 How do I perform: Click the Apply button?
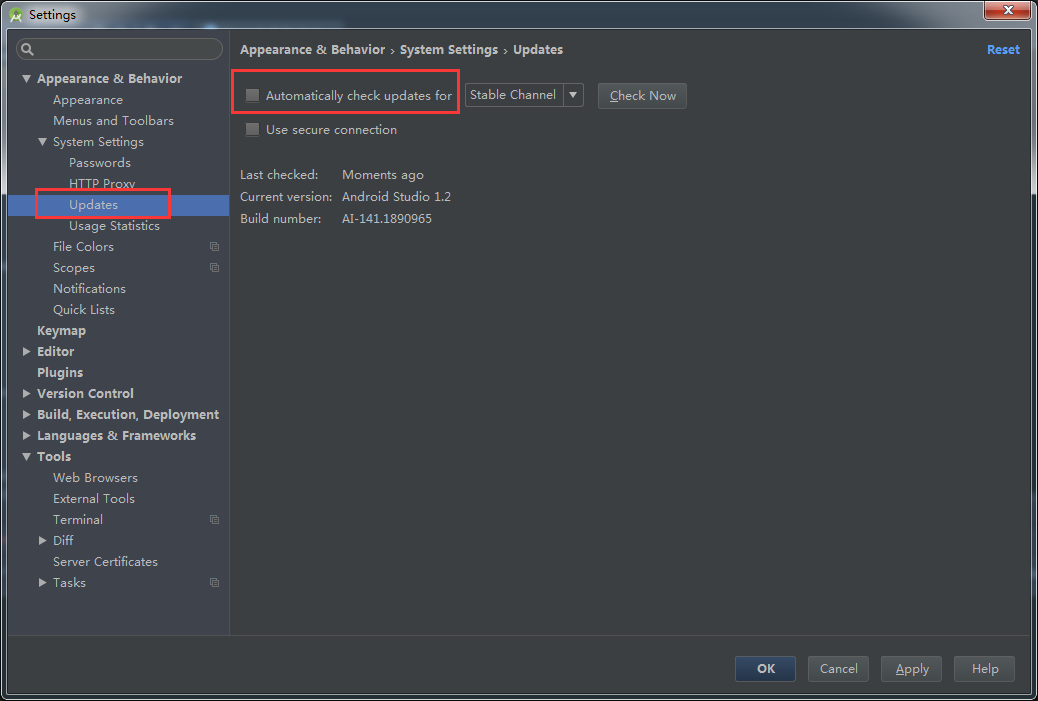(912, 669)
